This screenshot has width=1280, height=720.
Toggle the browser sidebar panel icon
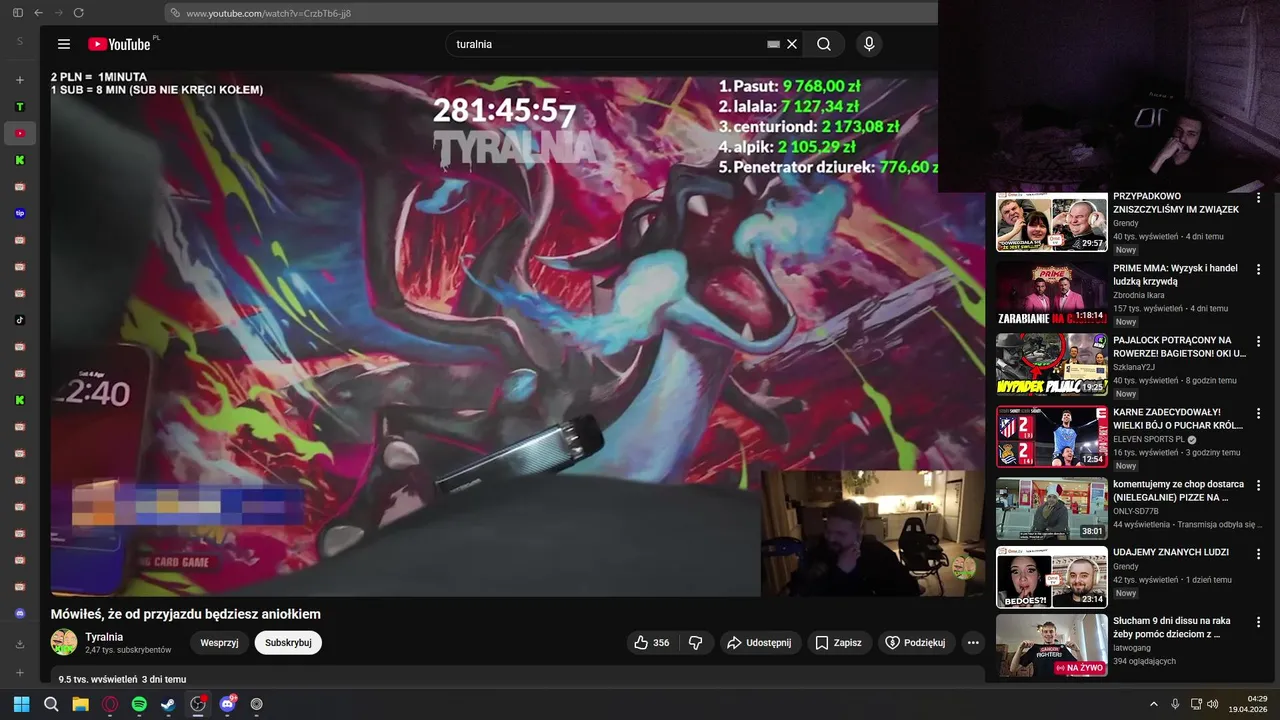click(x=17, y=13)
